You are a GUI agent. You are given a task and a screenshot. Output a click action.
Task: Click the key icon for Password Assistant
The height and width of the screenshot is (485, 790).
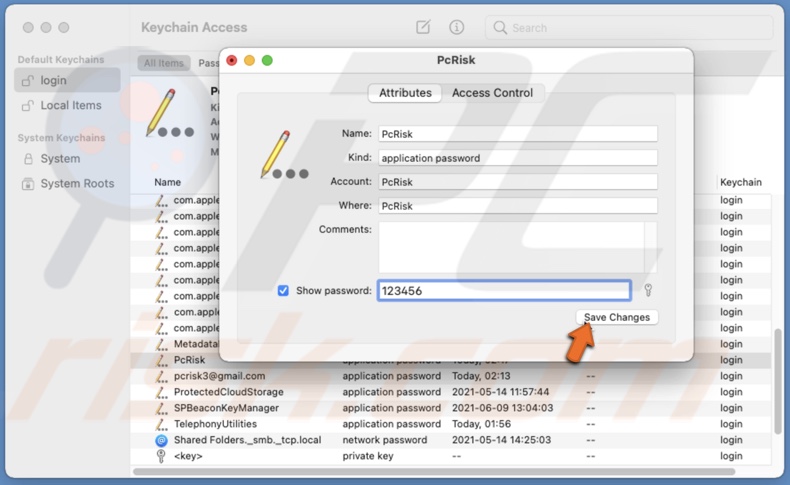tap(648, 291)
